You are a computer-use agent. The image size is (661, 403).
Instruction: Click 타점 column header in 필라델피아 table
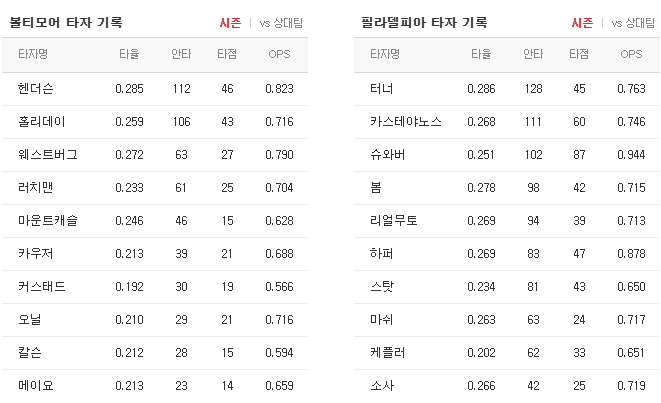579,54
